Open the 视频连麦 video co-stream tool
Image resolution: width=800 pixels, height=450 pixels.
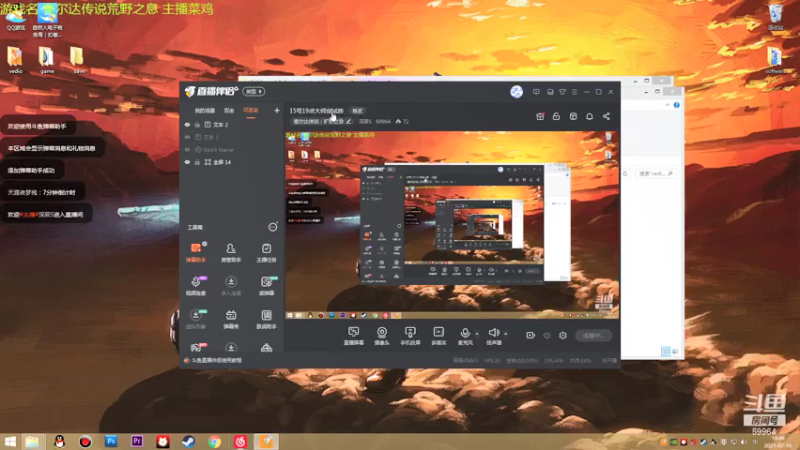tap(196, 286)
